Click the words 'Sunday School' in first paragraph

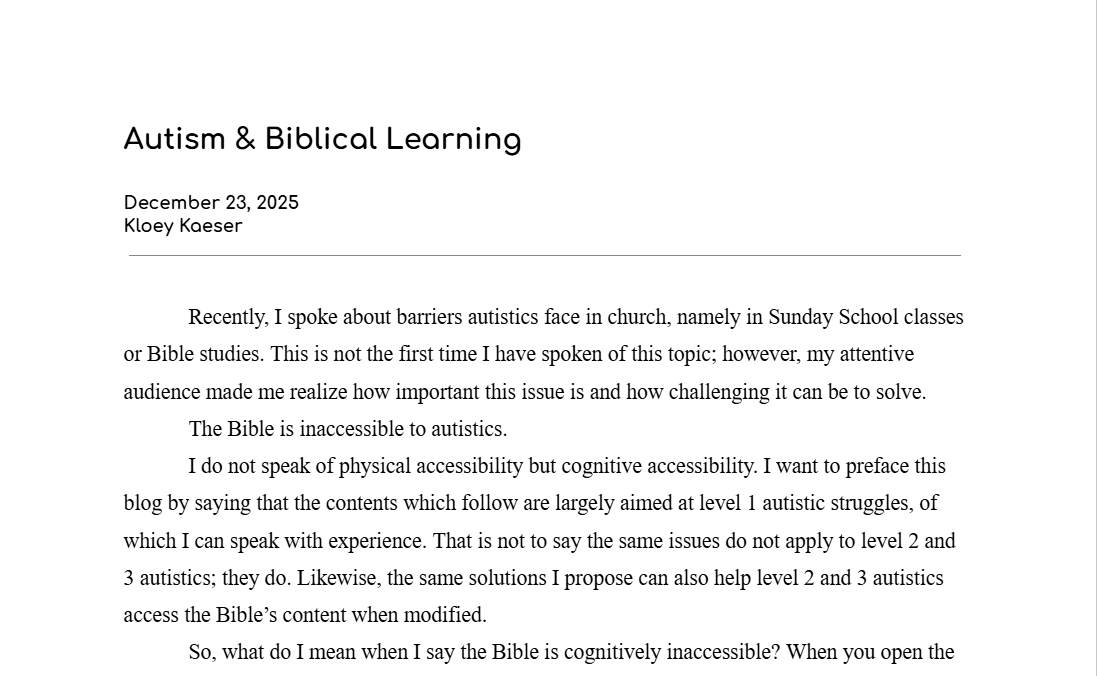point(833,317)
